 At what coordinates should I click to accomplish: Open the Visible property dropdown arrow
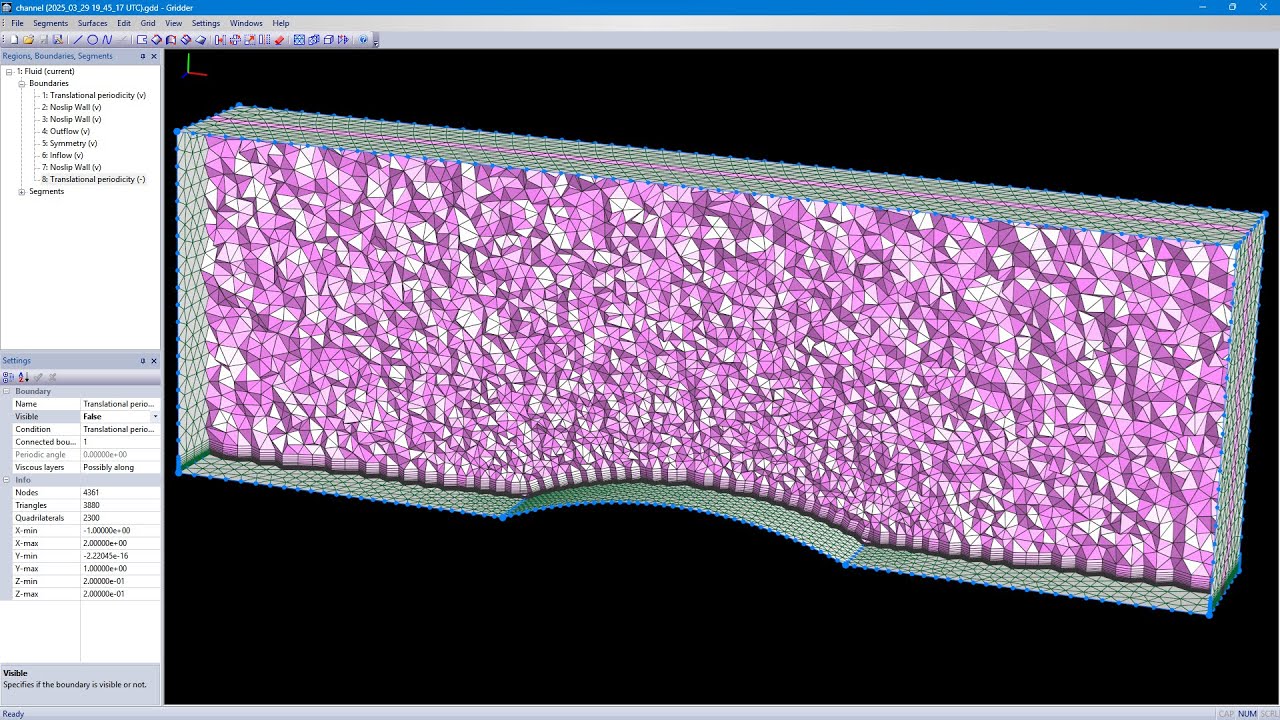click(155, 416)
